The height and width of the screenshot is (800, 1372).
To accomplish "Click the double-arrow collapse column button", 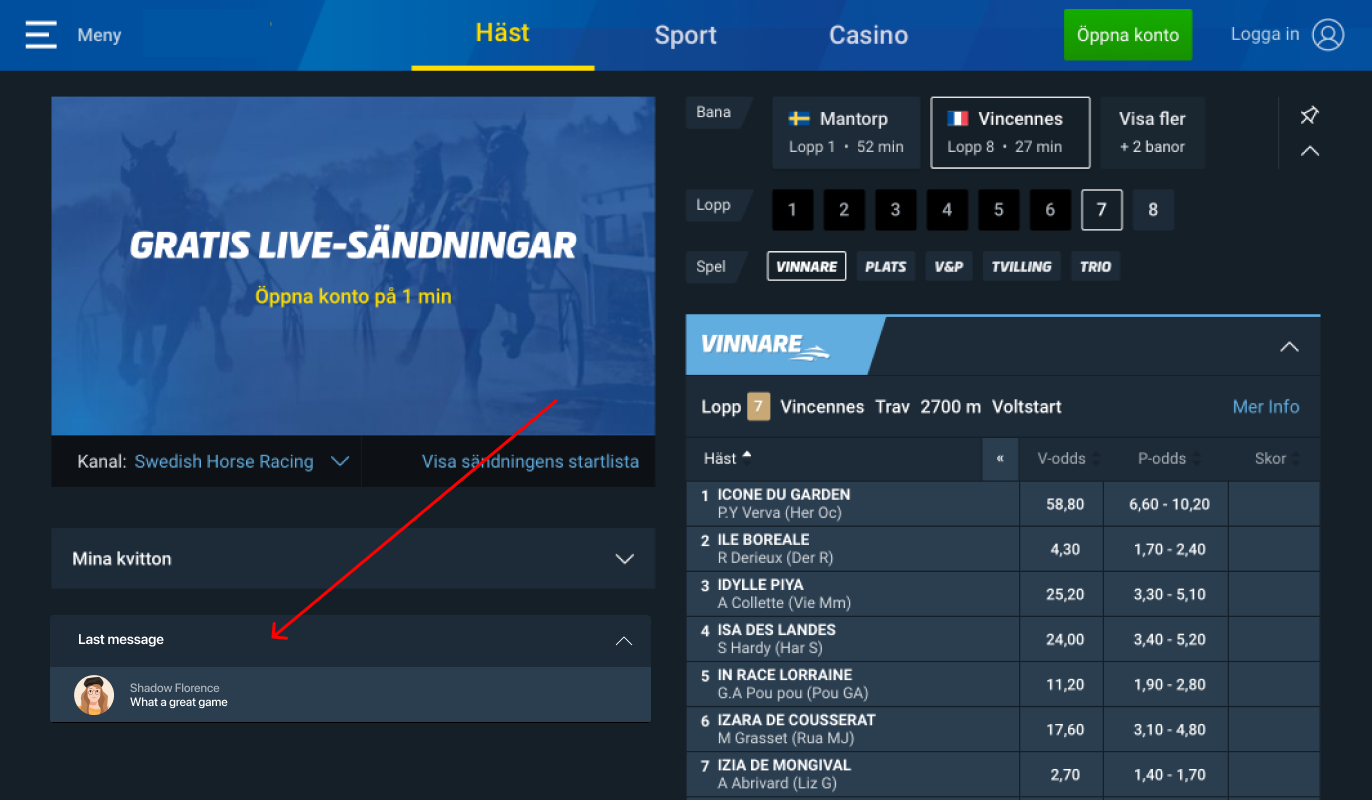I will pyautogui.click(x=1000, y=459).
